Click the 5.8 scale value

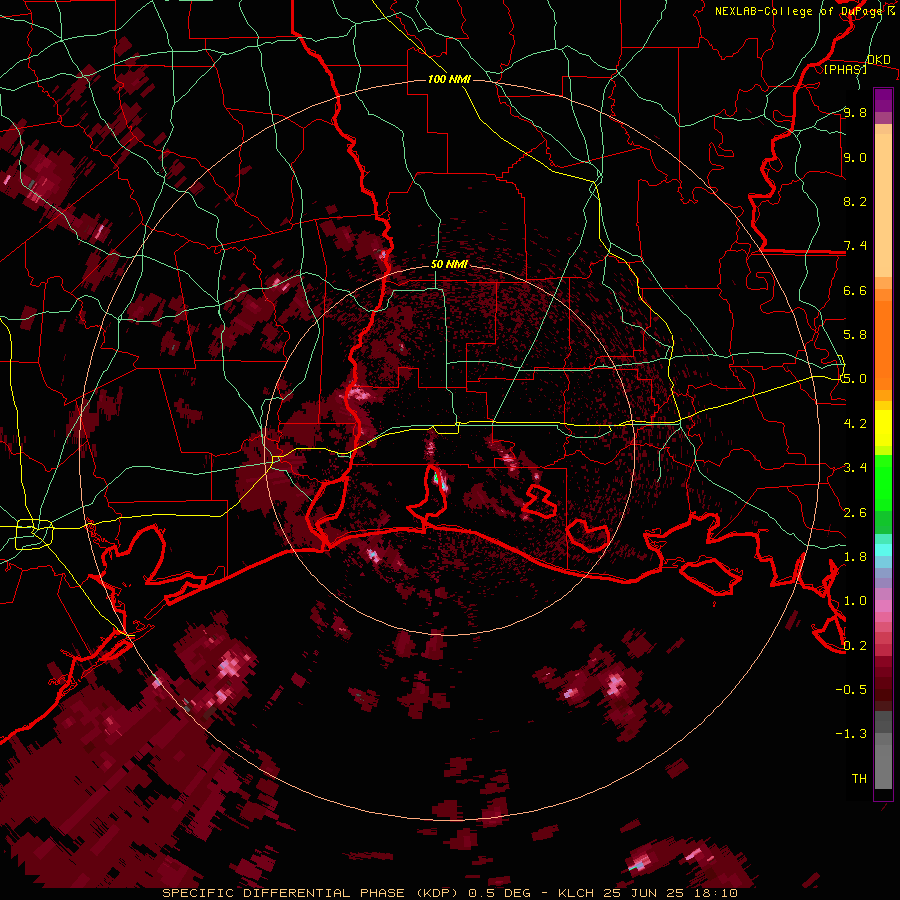pyautogui.click(x=855, y=334)
